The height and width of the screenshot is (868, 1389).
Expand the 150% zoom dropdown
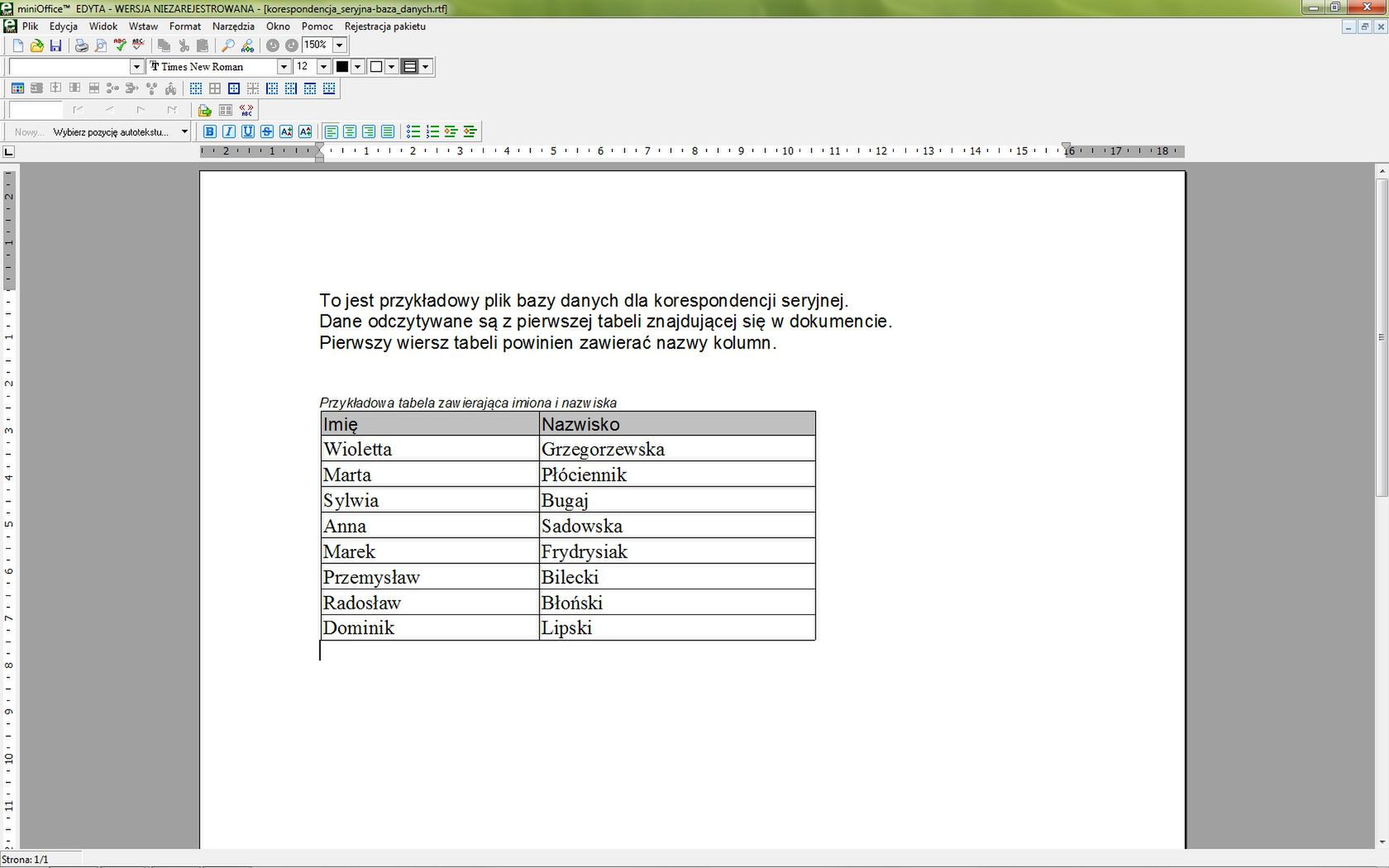point(339,45)
